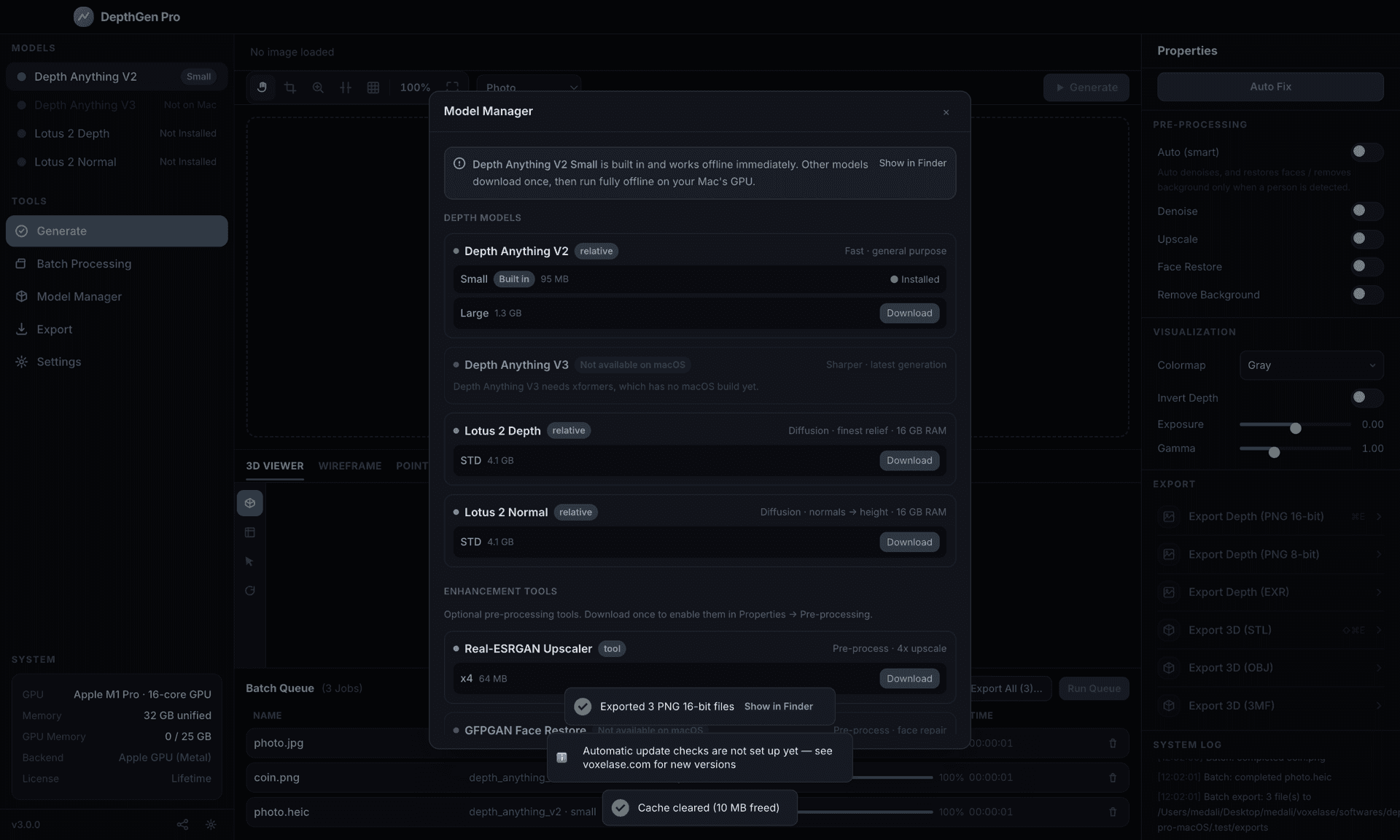Select Lotus 2 Depth in models list

pyautogui.click(x=117, y=133)
